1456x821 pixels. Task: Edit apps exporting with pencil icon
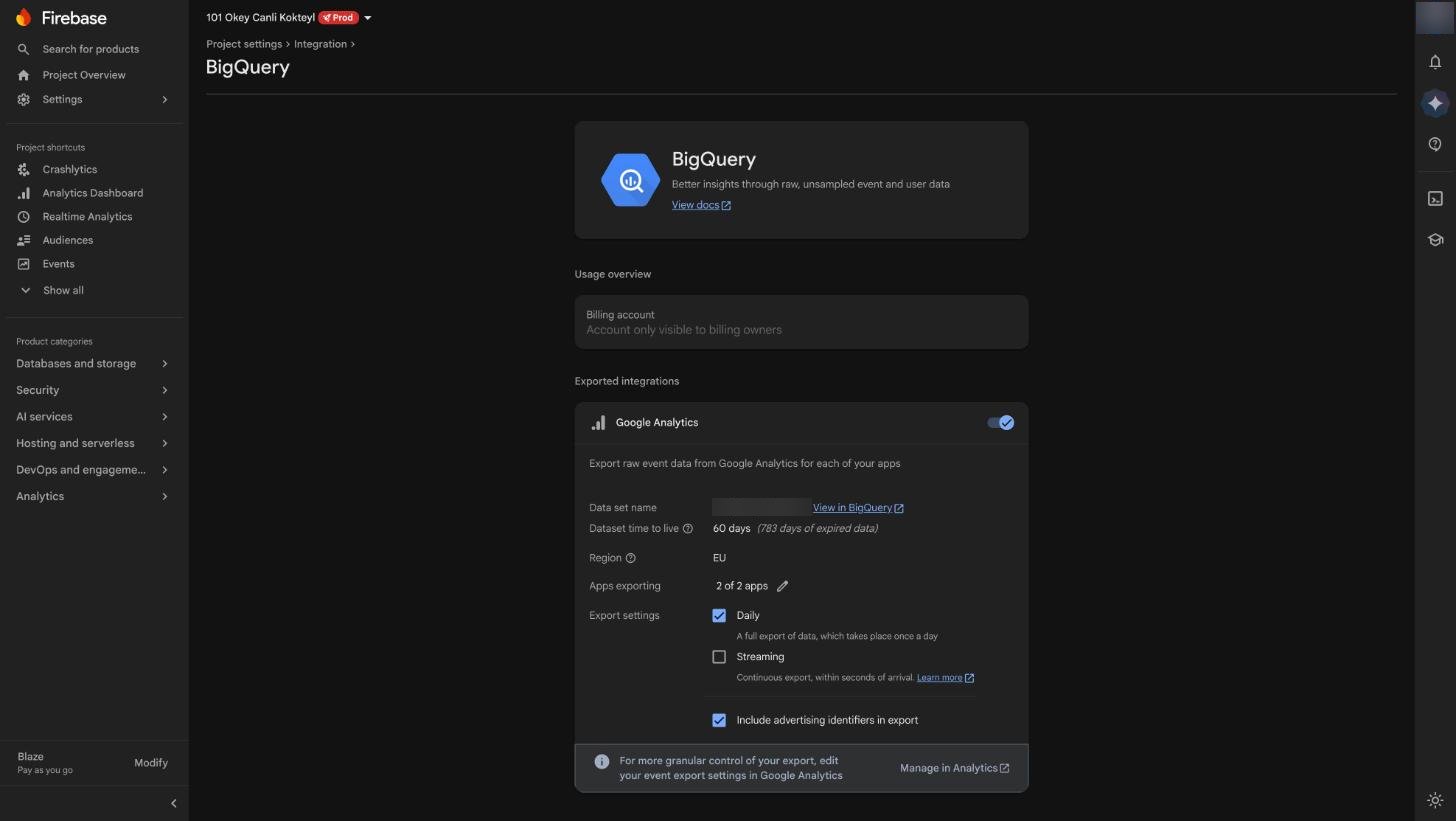[783, 586]
